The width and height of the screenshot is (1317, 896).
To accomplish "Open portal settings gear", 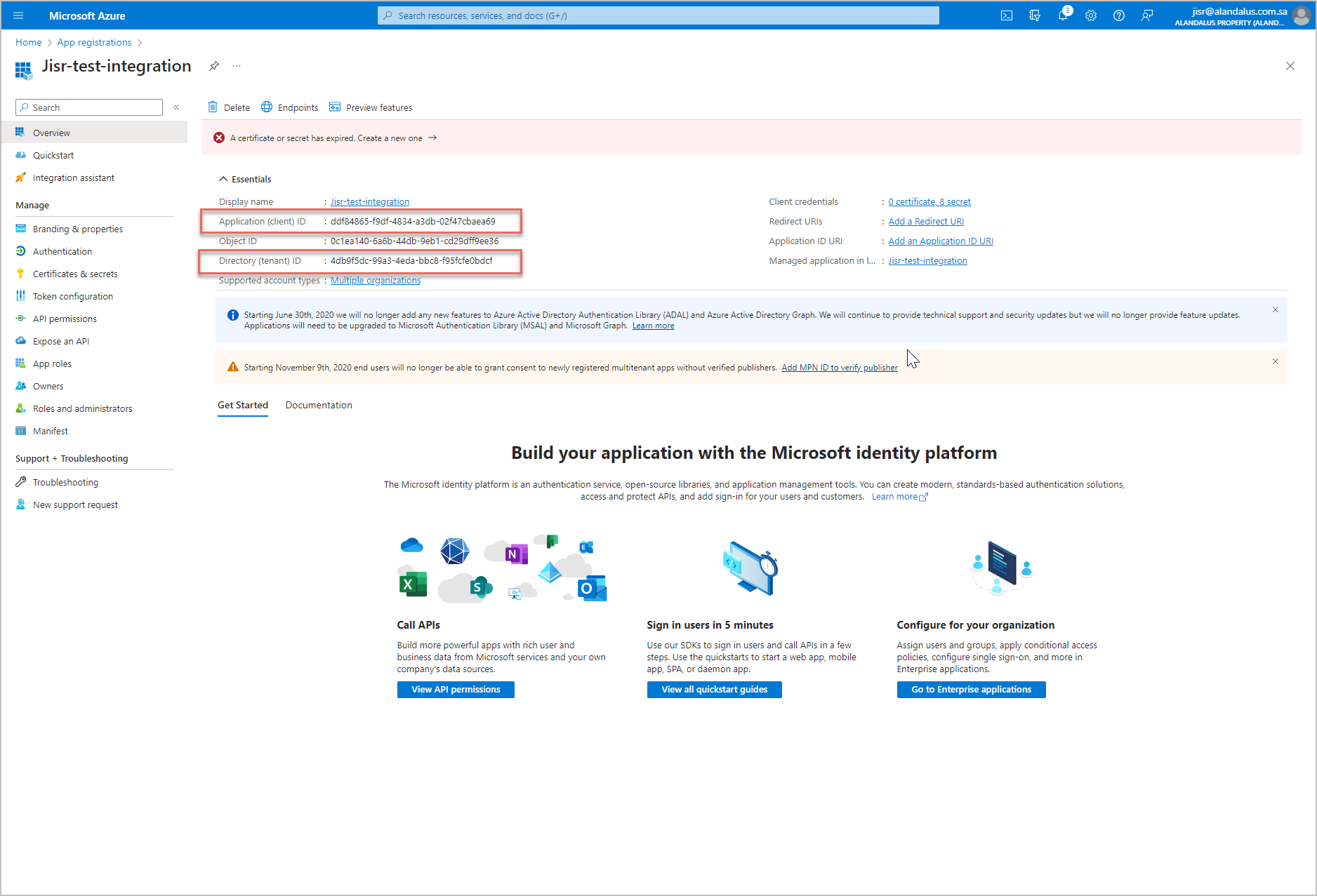I will pyautogui.click(x=1090, y=15).
